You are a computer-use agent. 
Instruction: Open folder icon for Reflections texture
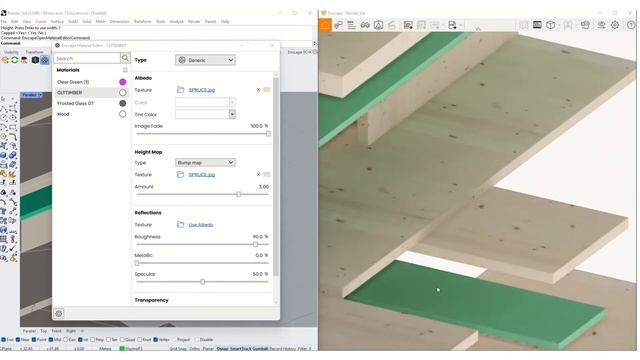click(x=180, y=224)
